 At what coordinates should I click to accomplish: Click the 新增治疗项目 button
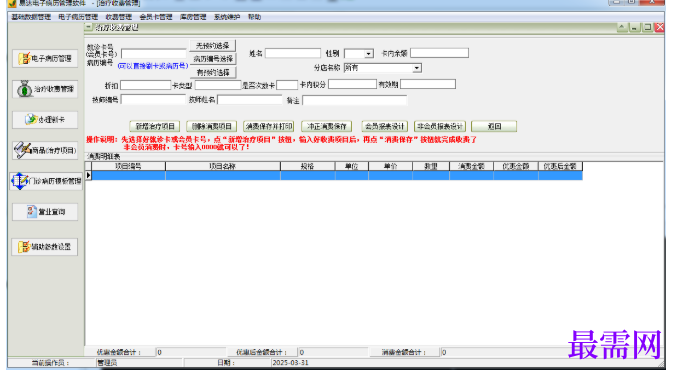[155, 127]
